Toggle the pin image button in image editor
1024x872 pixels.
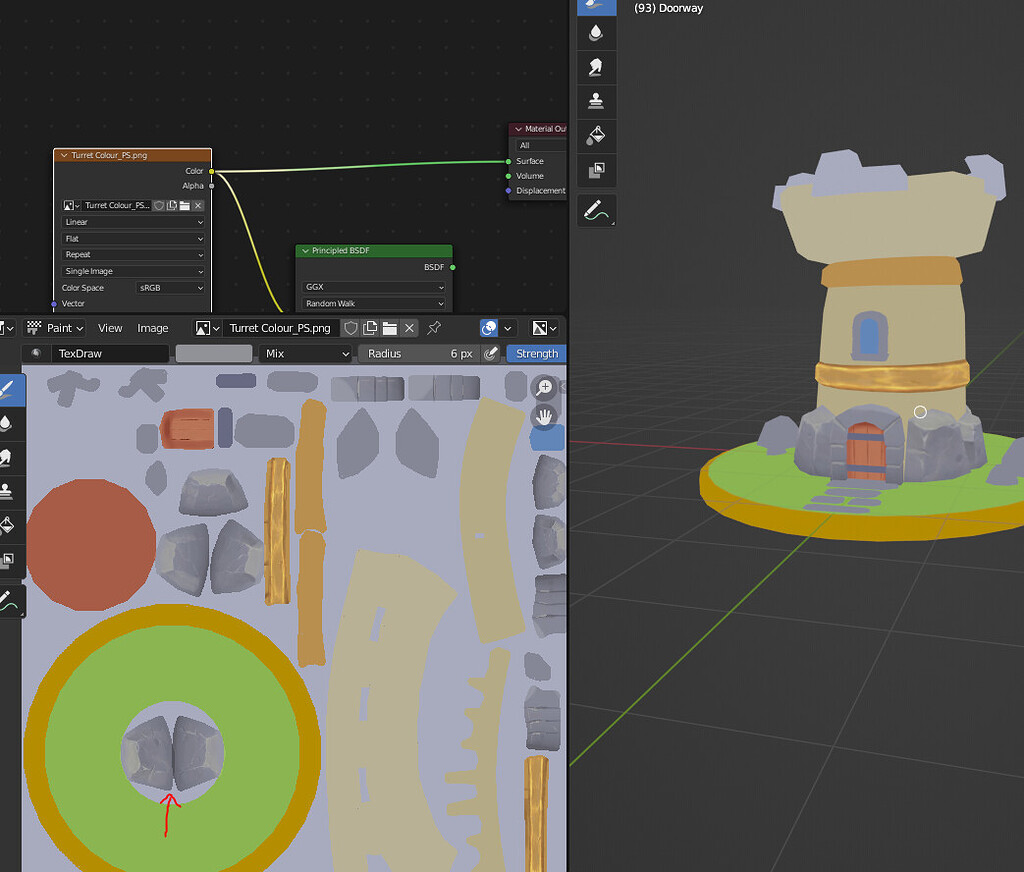[434, 328]
